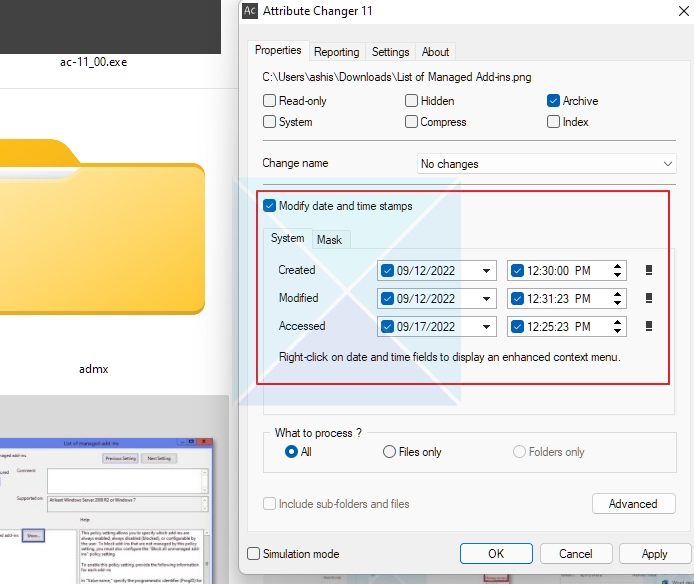The image size is (694, 584).
Task: Click the Attribute Changer app icon in title bar
Action: coord(250,11)
